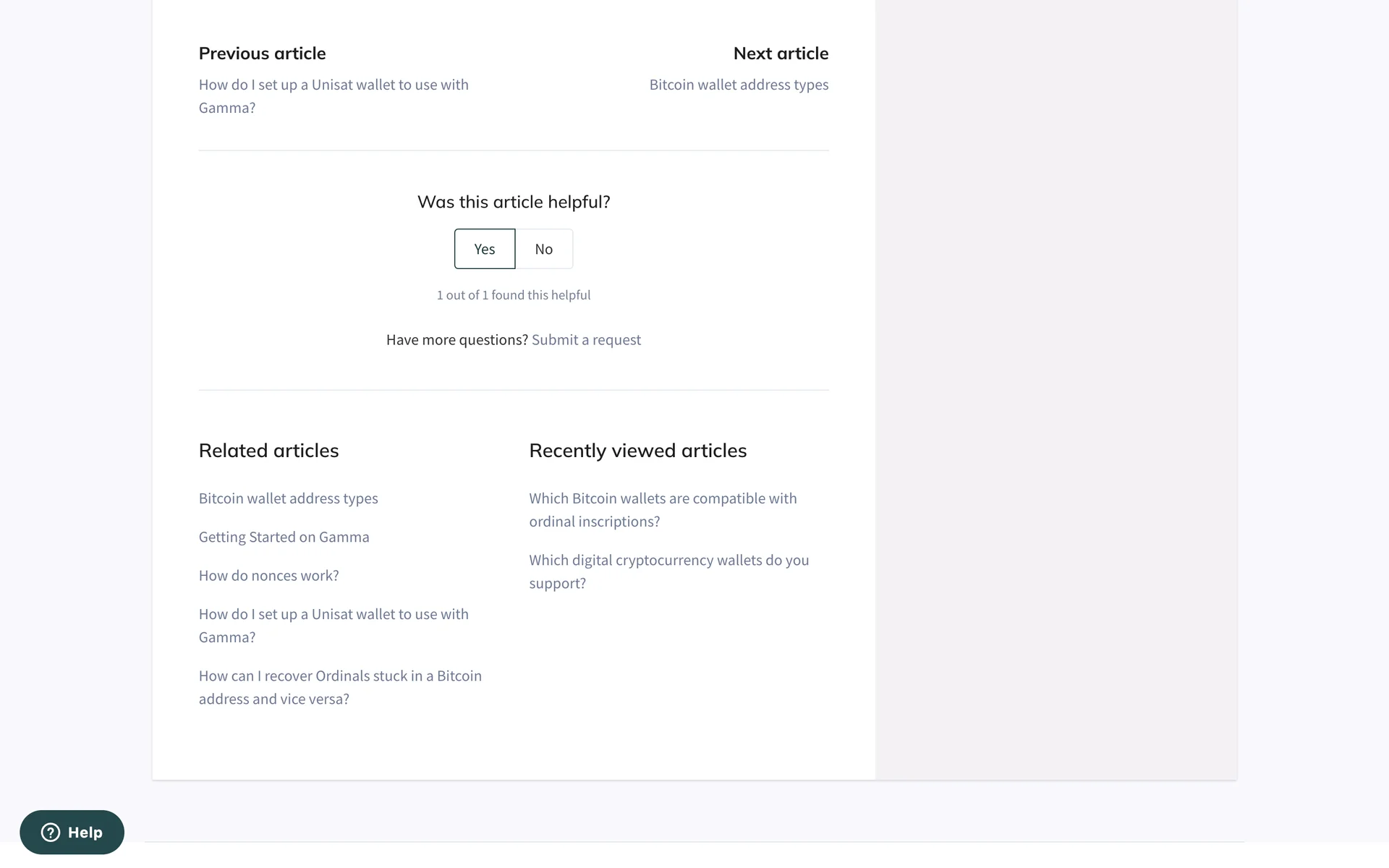This screenshot has width=1389, height=868.
Task: Click the Was this article helpful heading
Action: 514,202
